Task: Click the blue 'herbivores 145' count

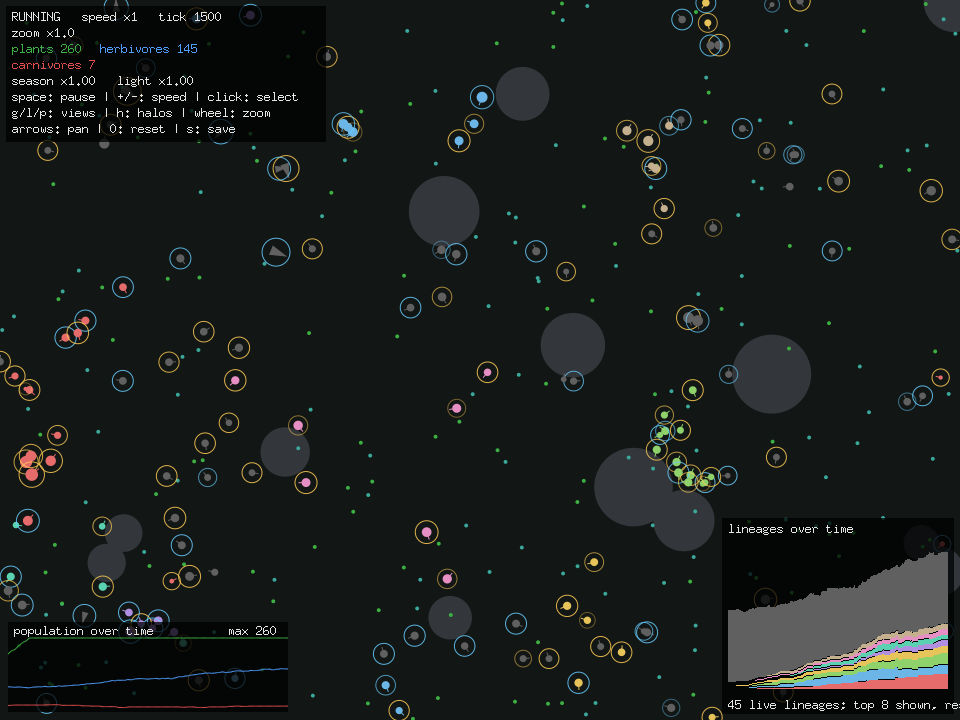Action: tap(148, 49)
